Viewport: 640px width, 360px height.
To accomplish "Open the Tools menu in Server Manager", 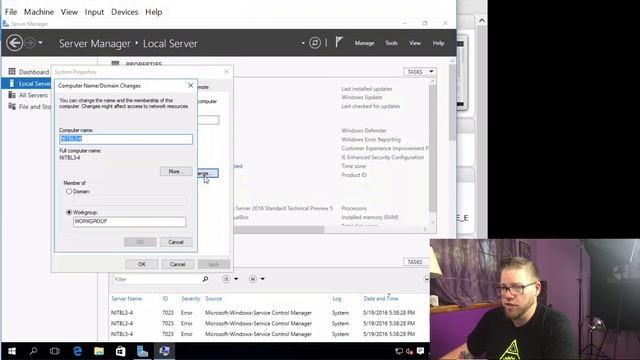I will [391, 43].
